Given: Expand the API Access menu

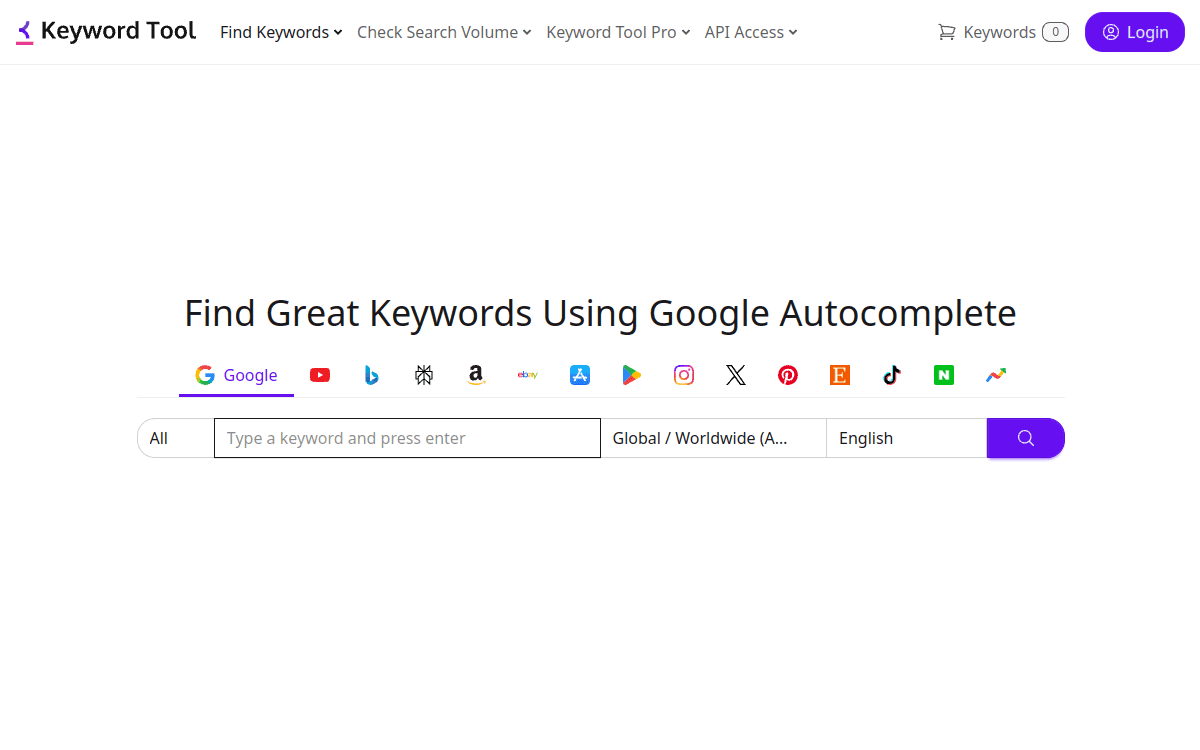Looking at the screenshot, I should tap(750, 32).
